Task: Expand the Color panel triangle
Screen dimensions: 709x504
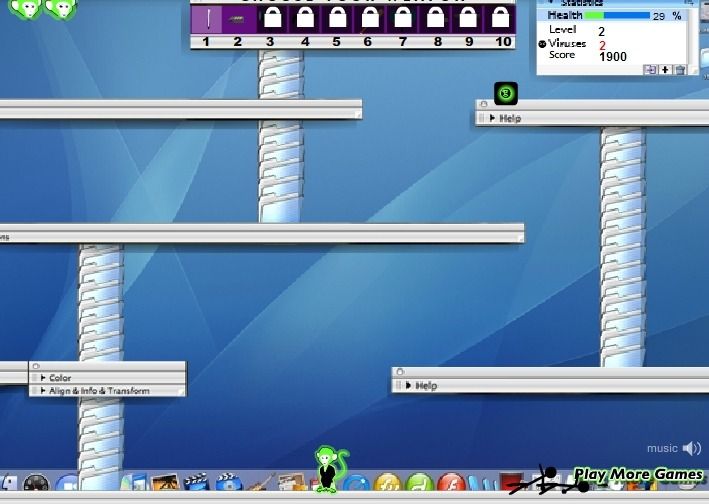Action: 43,377
